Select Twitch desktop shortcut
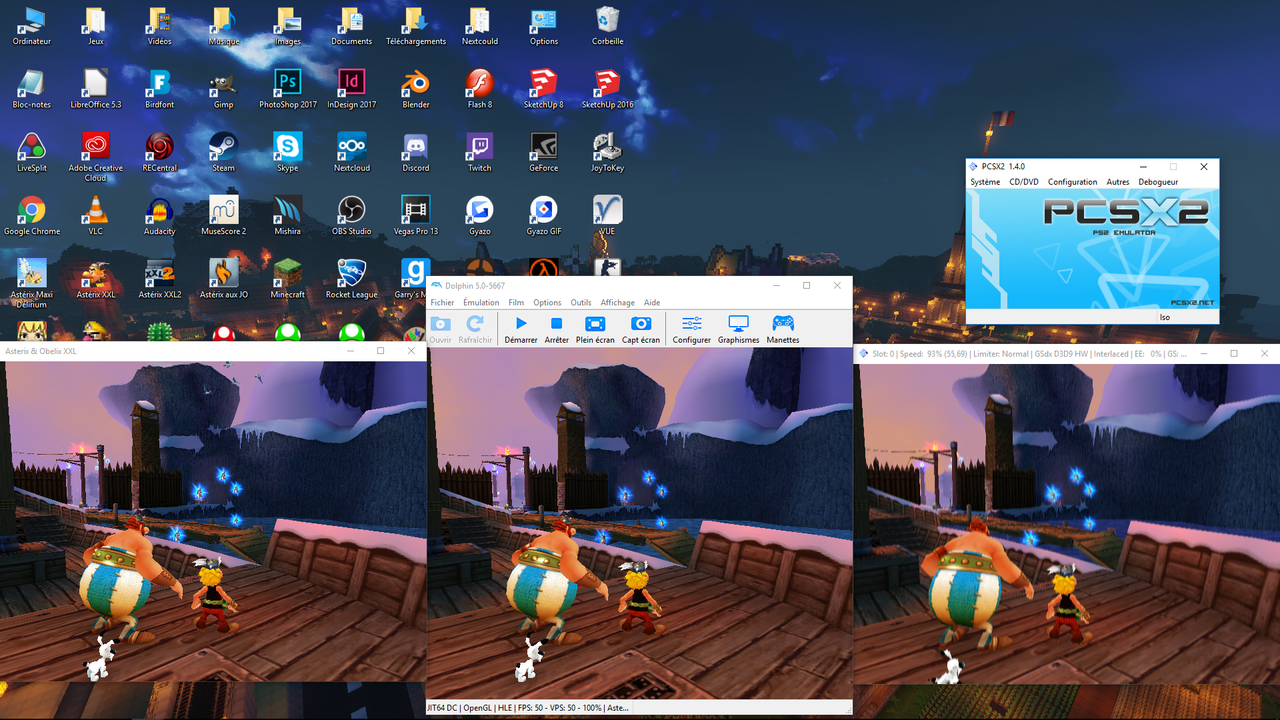The image size is (1280, 720). (480, 152)
